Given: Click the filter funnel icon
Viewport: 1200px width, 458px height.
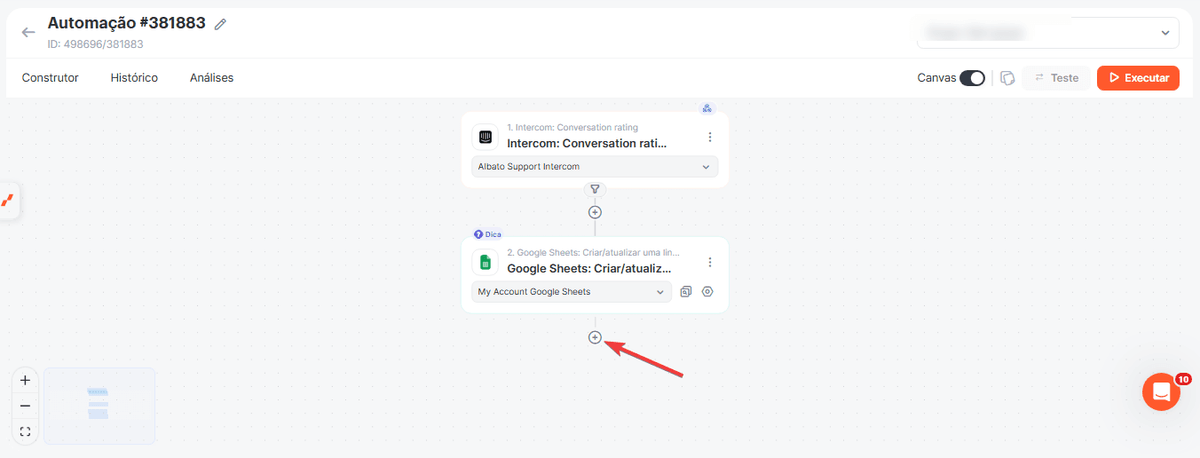Looking at the screenshot, I should tap(595, 189).
